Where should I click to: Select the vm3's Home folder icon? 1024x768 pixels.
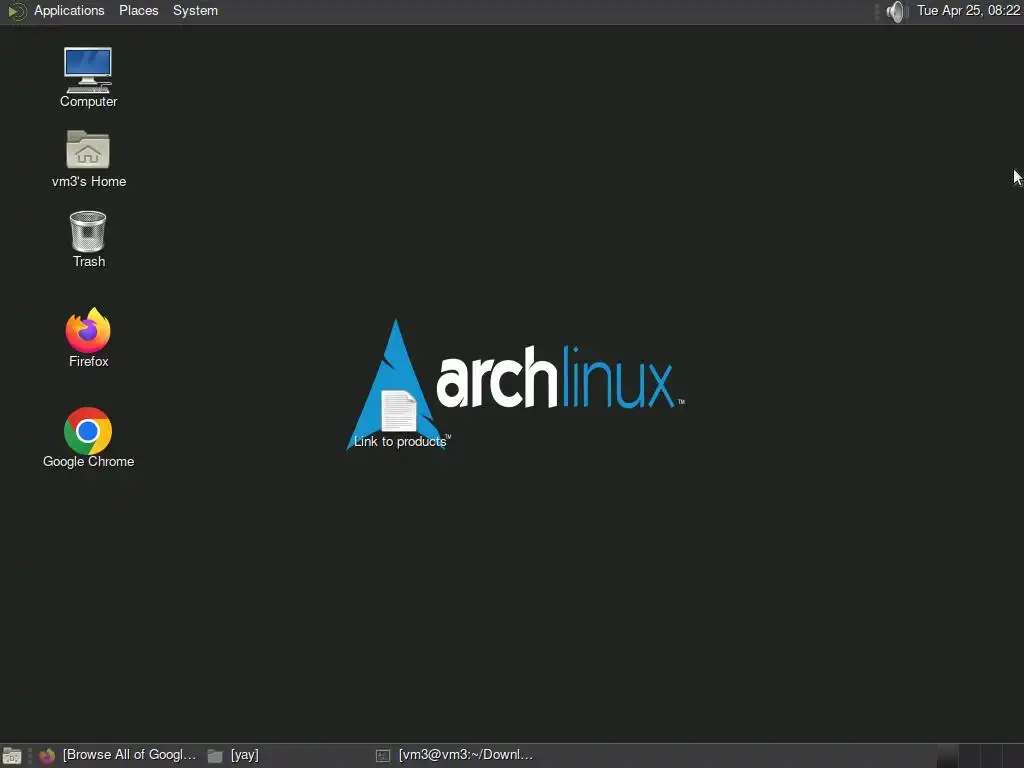pos(88,150)
